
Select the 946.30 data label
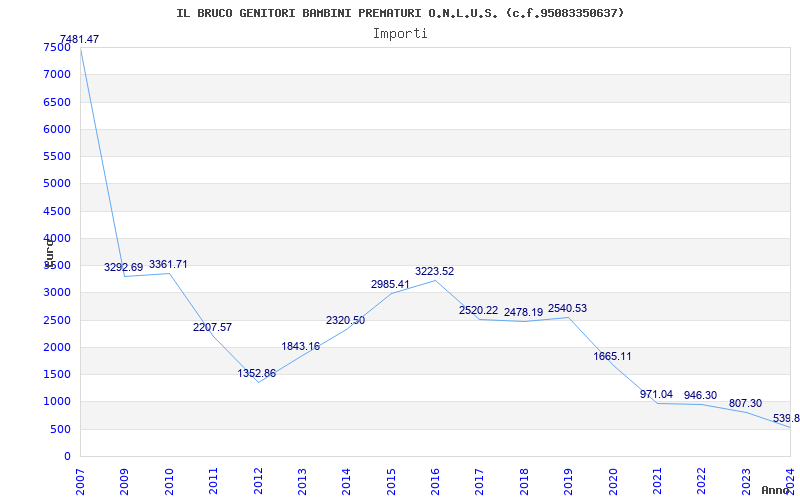click(x=701, y=395)
